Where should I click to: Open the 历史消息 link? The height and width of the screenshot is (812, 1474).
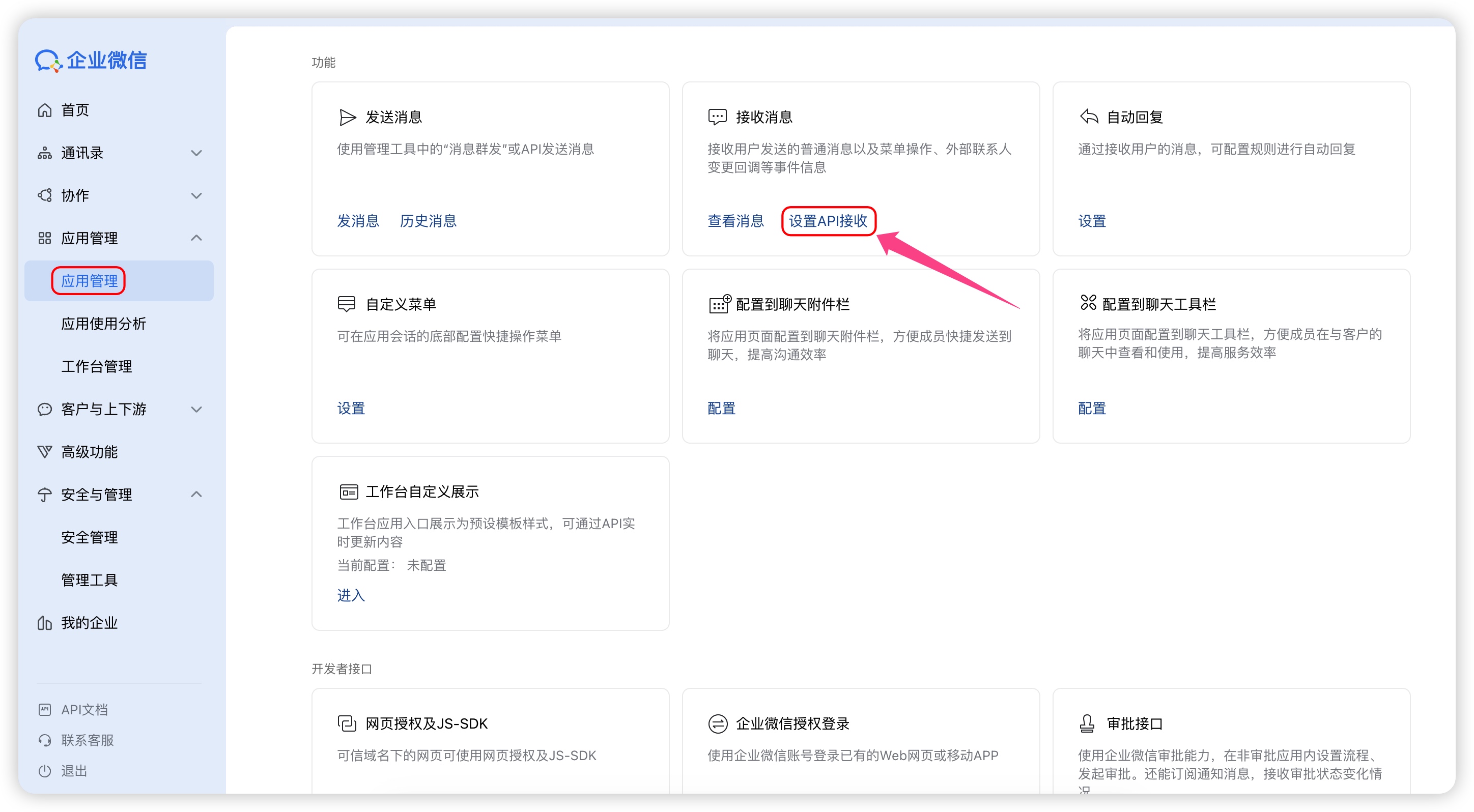[x=428, y=221]
